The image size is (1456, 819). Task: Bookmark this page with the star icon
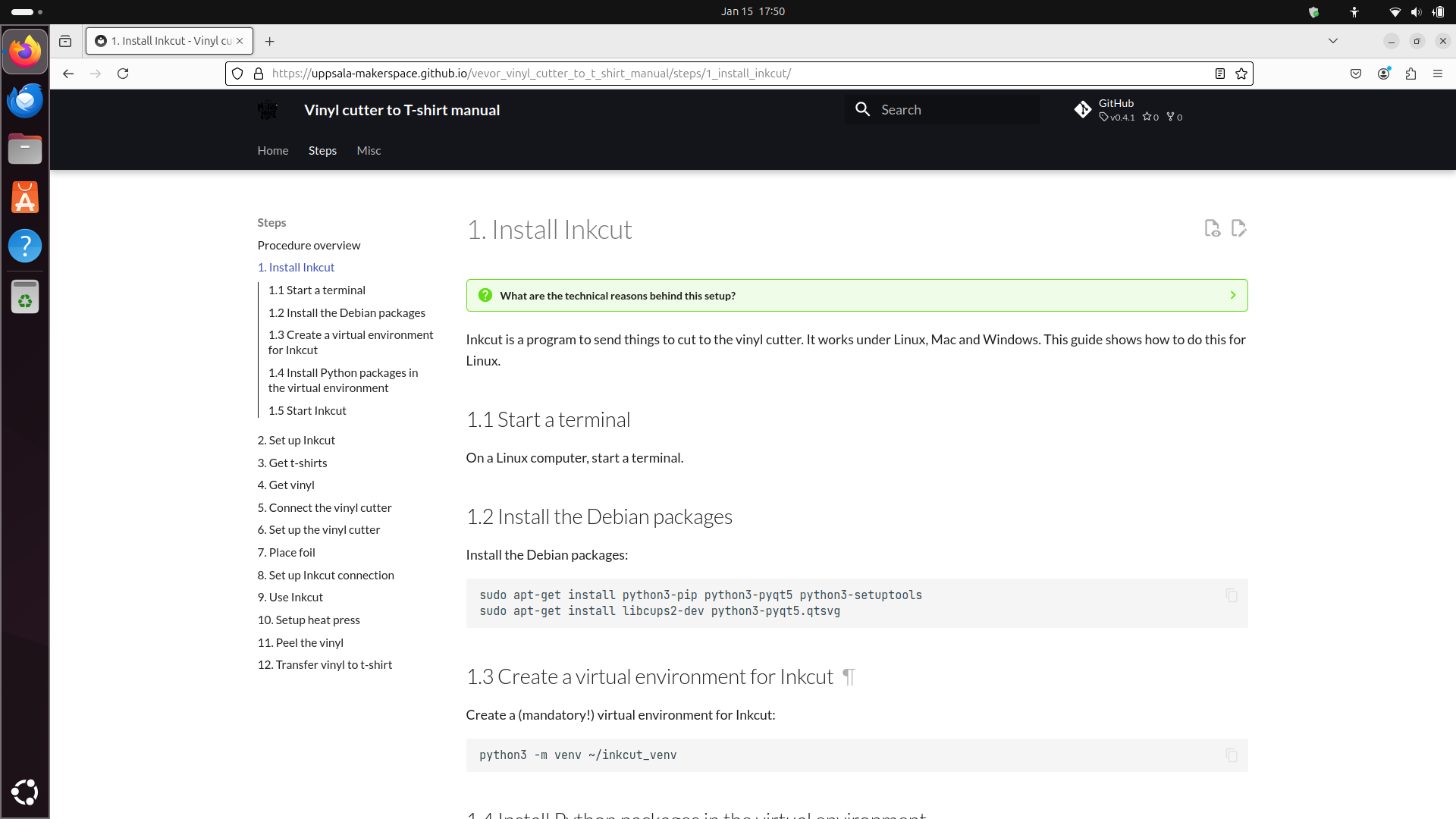pos(1241,74)
